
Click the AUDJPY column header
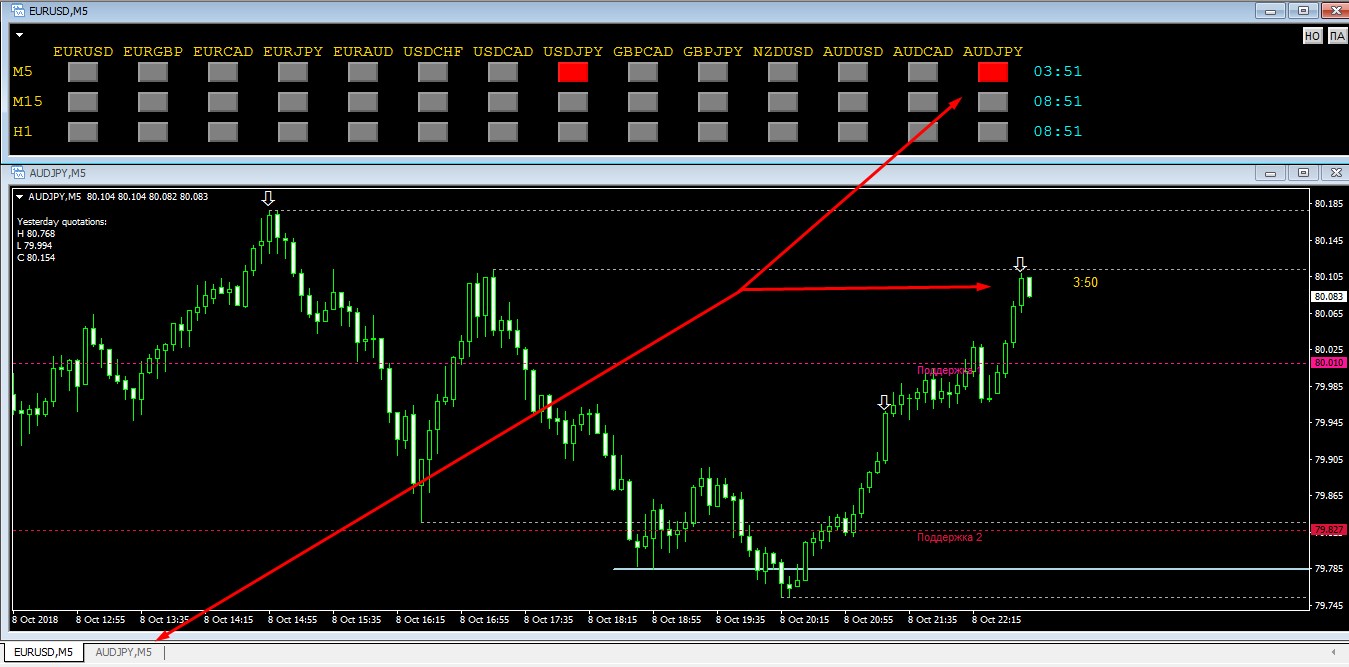pos(993,51)
